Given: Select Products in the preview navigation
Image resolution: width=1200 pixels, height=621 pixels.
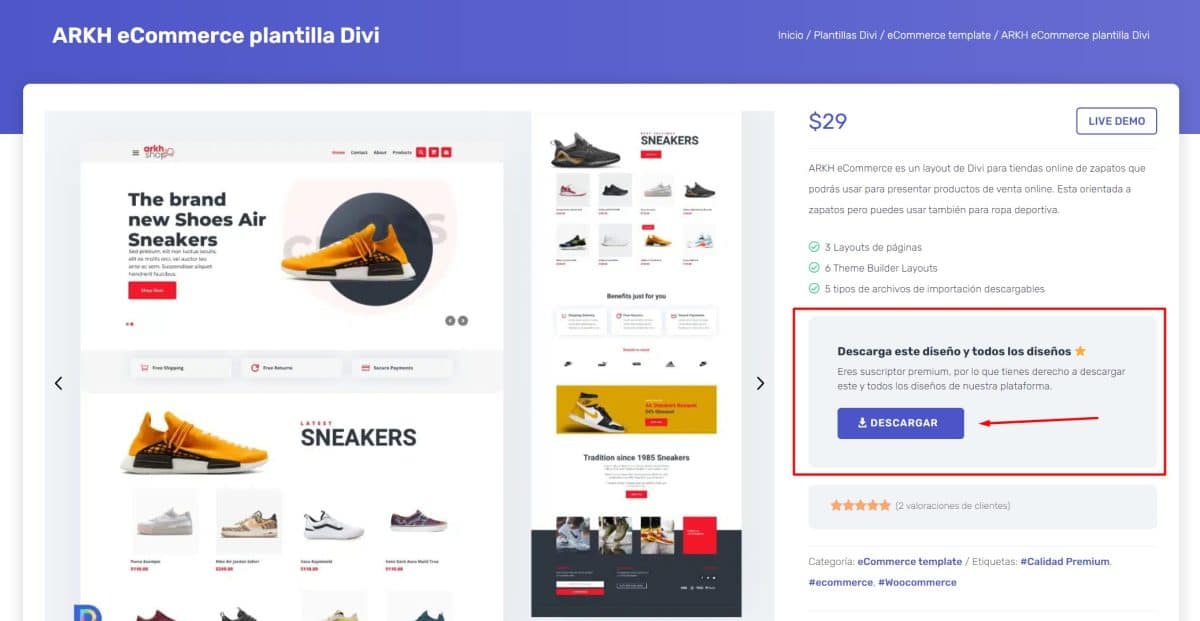Looking at the screenshot, I should coord(402,152).
